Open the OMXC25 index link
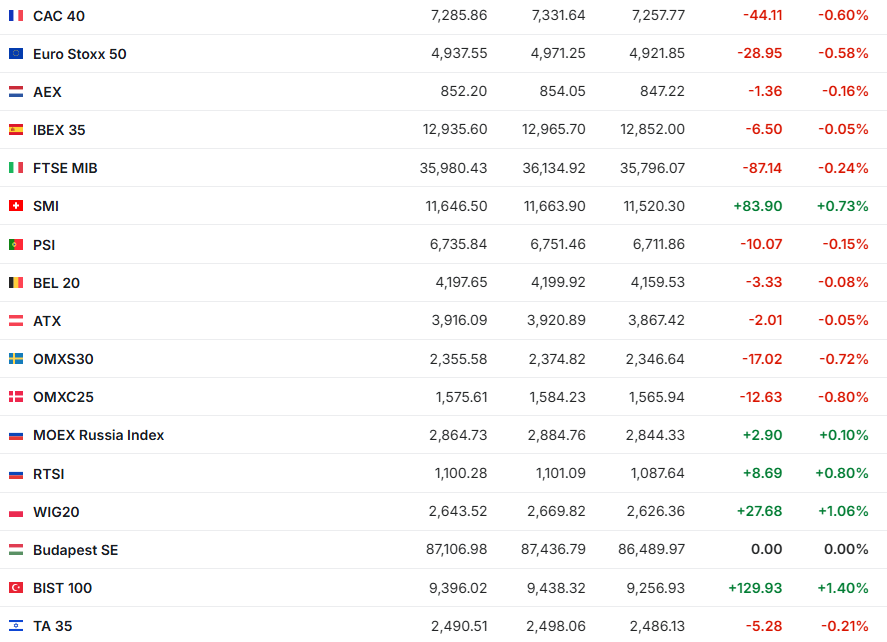The width and height of the screenshot is (887, 642). pos(63,397)
